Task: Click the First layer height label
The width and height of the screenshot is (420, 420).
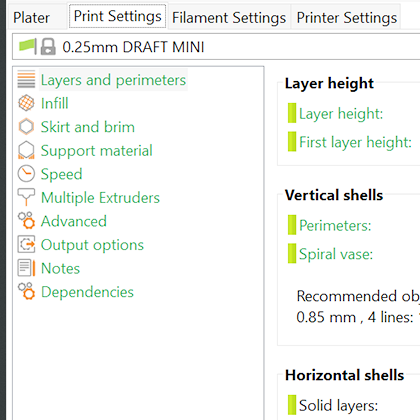Action: point(355,142)
